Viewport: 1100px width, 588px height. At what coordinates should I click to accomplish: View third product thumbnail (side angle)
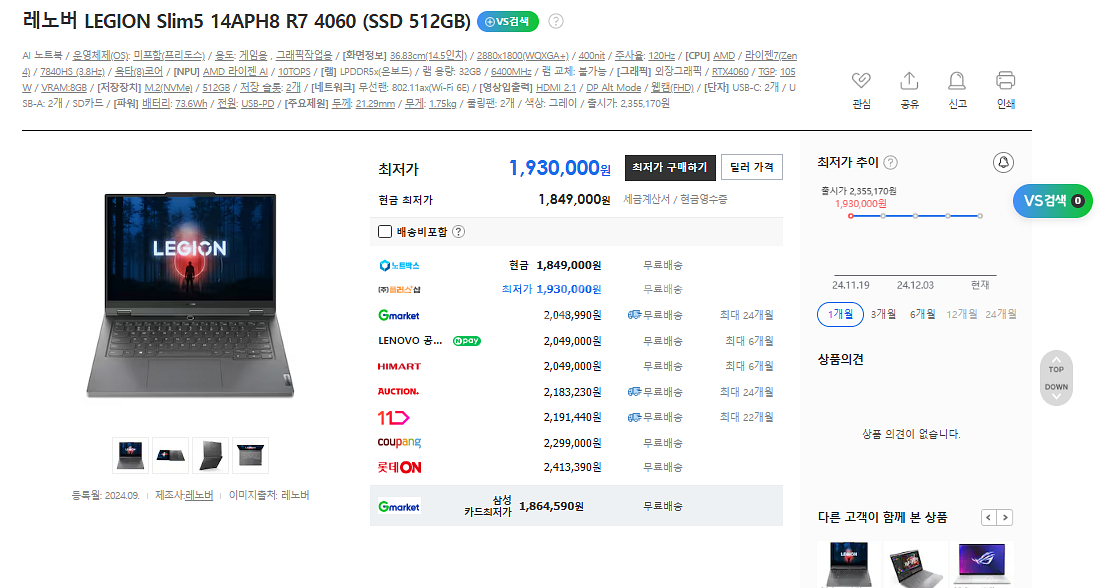[x=210, y=455]
